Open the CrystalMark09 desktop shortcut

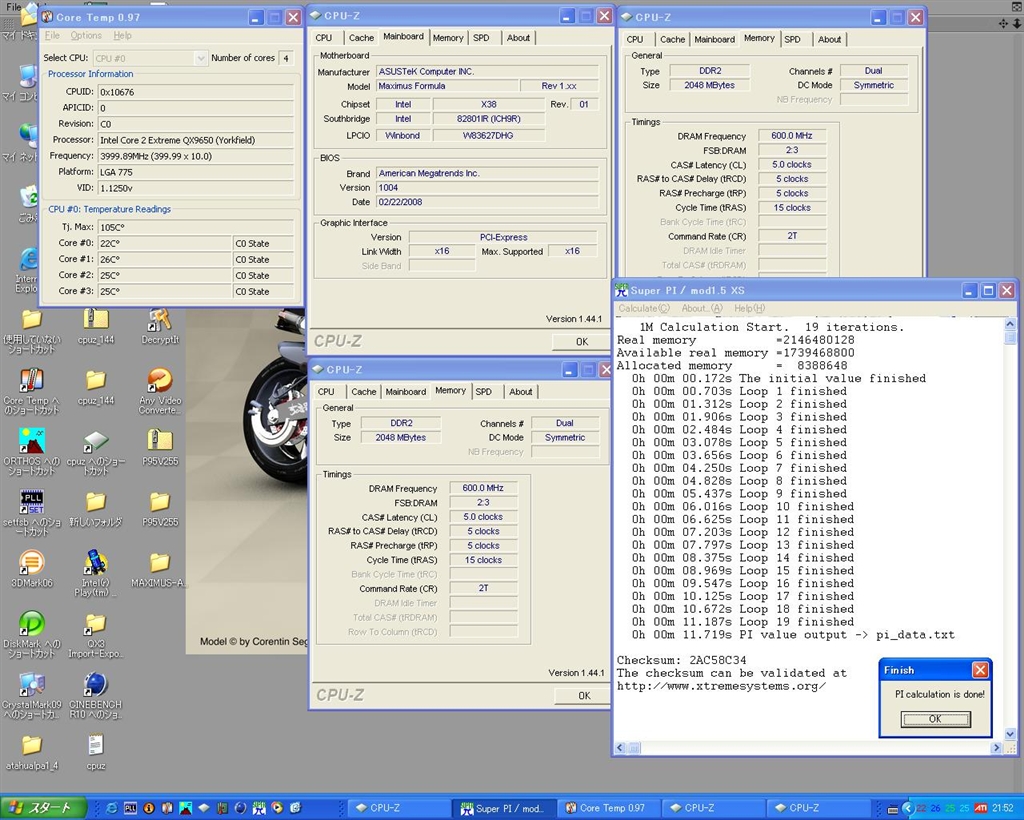(x=31, y=685)
